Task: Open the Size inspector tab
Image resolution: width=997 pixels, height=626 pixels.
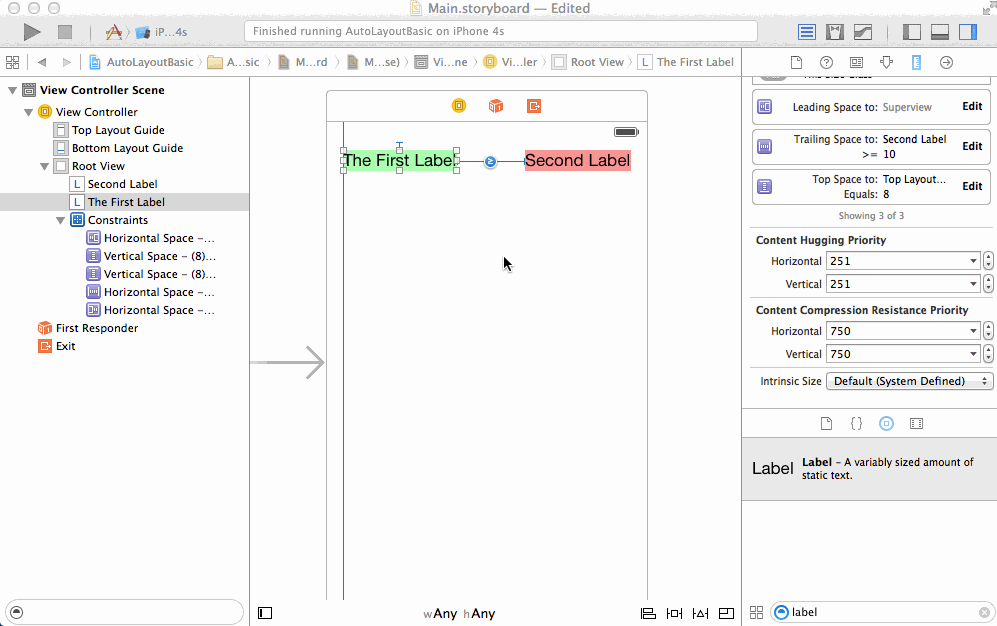Action: 916,62
